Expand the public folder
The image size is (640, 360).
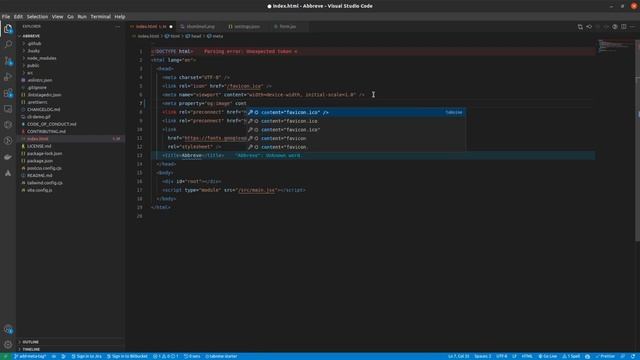[33, 65]
